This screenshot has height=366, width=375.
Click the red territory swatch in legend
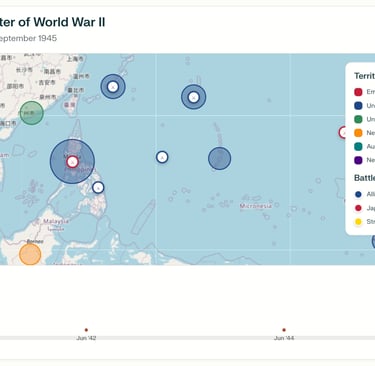[x=358, y=92]
